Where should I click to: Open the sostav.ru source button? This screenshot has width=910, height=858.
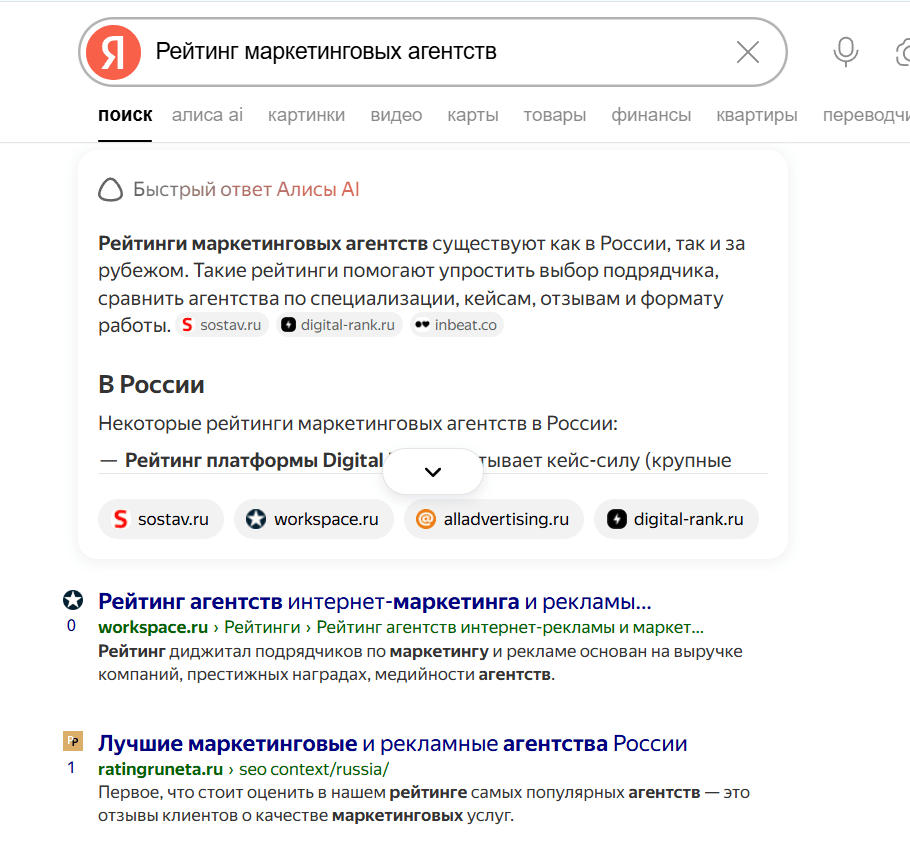click(x=161, y=519)
